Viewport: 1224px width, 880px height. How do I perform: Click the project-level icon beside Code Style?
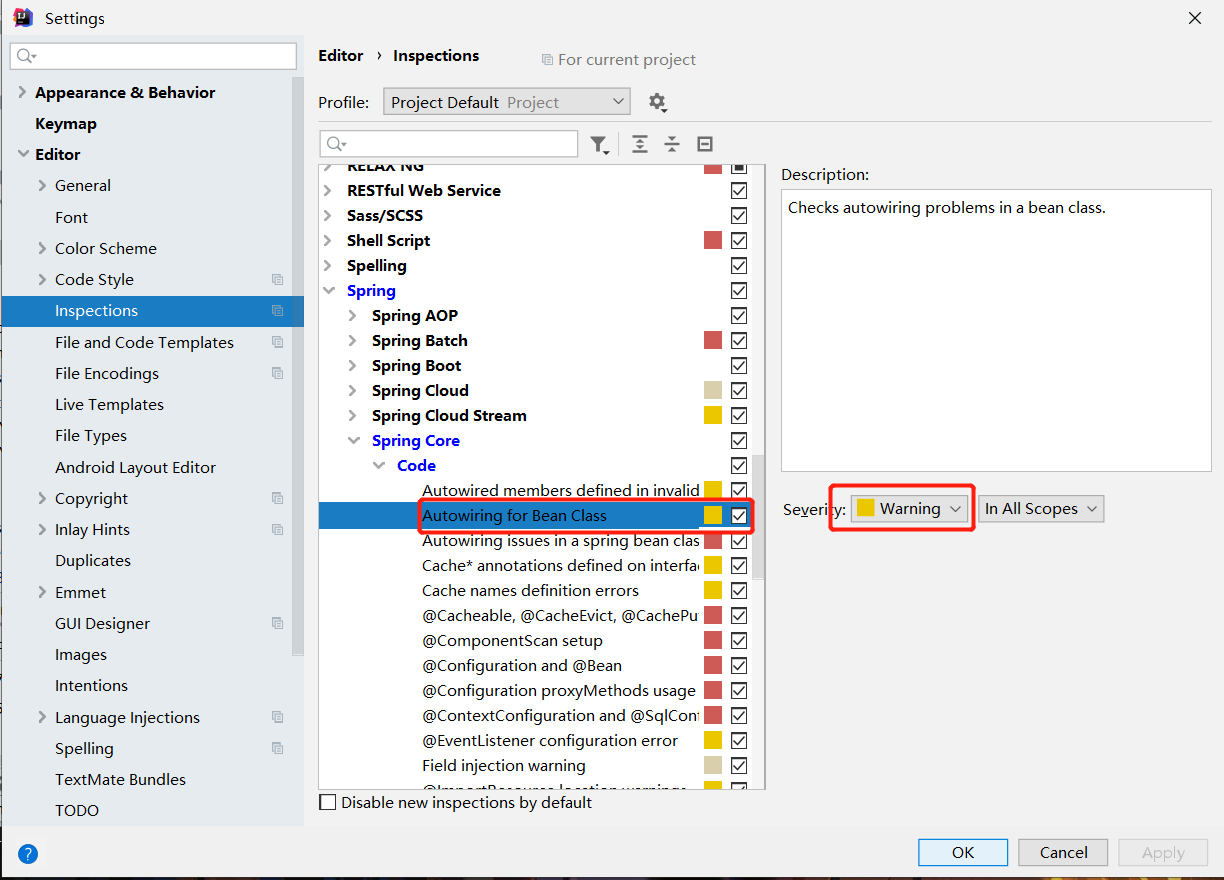tap(277, 280)
